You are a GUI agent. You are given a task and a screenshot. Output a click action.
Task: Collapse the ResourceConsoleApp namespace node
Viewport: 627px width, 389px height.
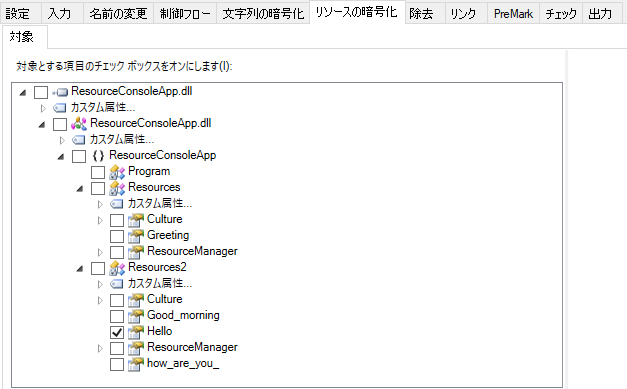coord(61,157)
